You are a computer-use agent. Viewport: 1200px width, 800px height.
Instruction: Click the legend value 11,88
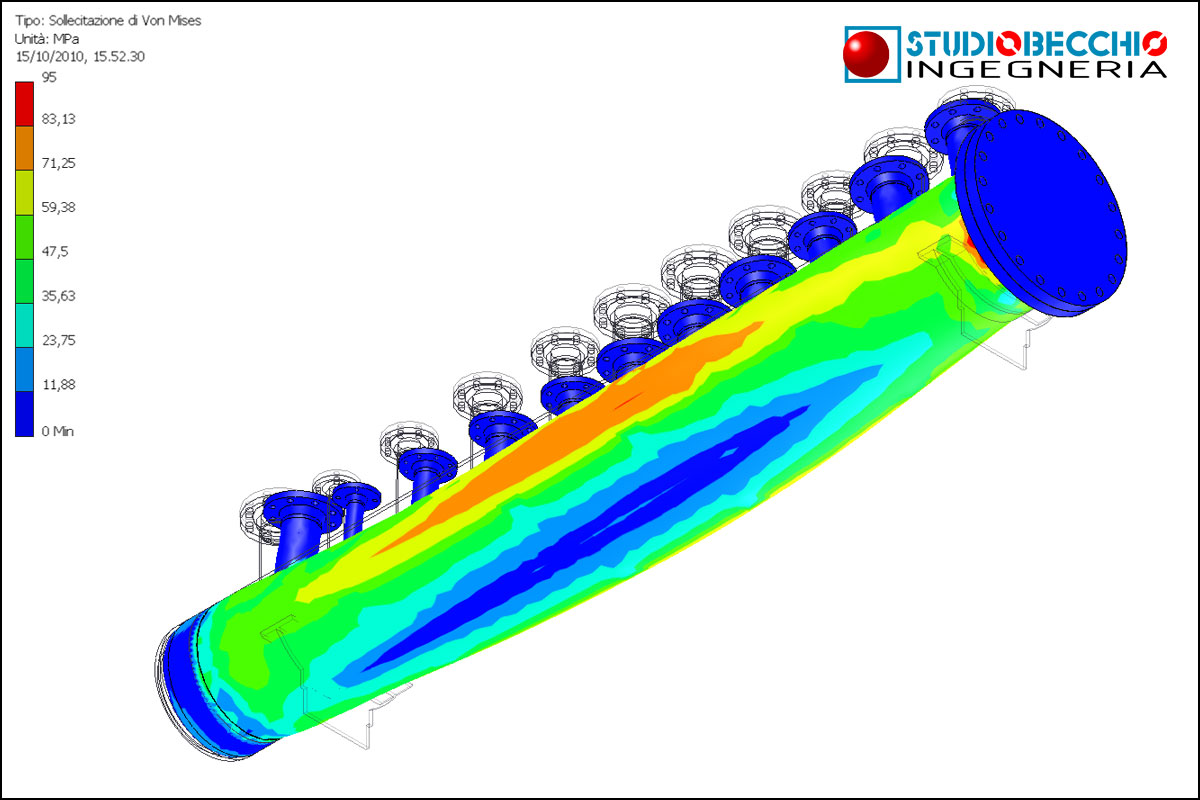tap(58, 384)
